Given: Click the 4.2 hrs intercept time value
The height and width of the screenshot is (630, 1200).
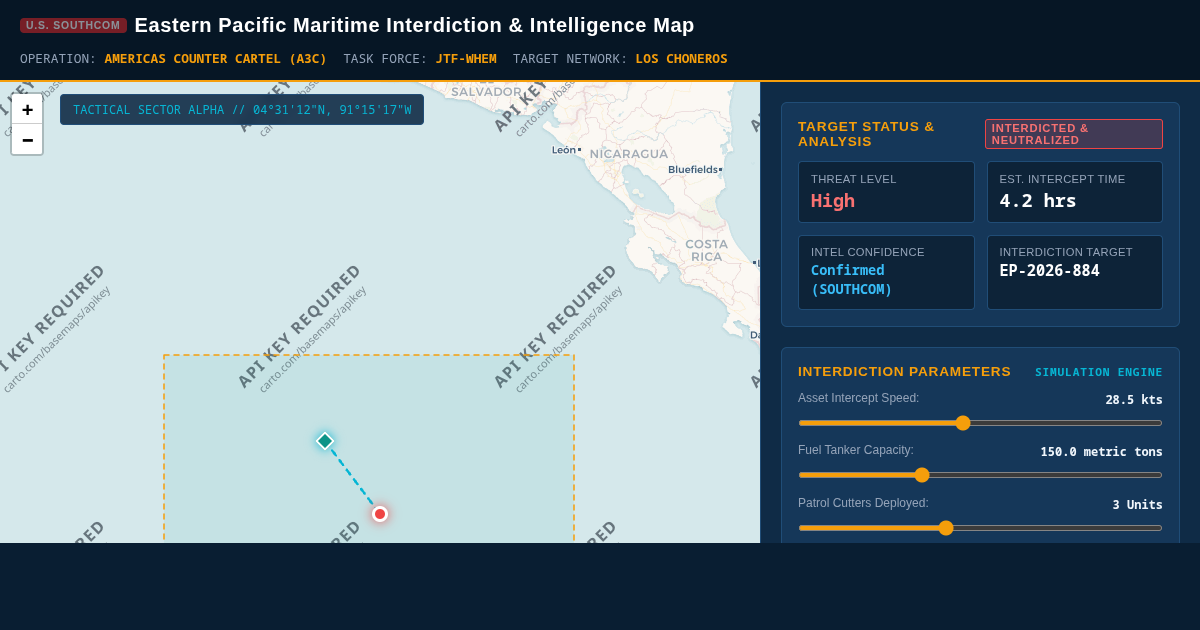Looking at the screenshot, I should pos(1038,200).
